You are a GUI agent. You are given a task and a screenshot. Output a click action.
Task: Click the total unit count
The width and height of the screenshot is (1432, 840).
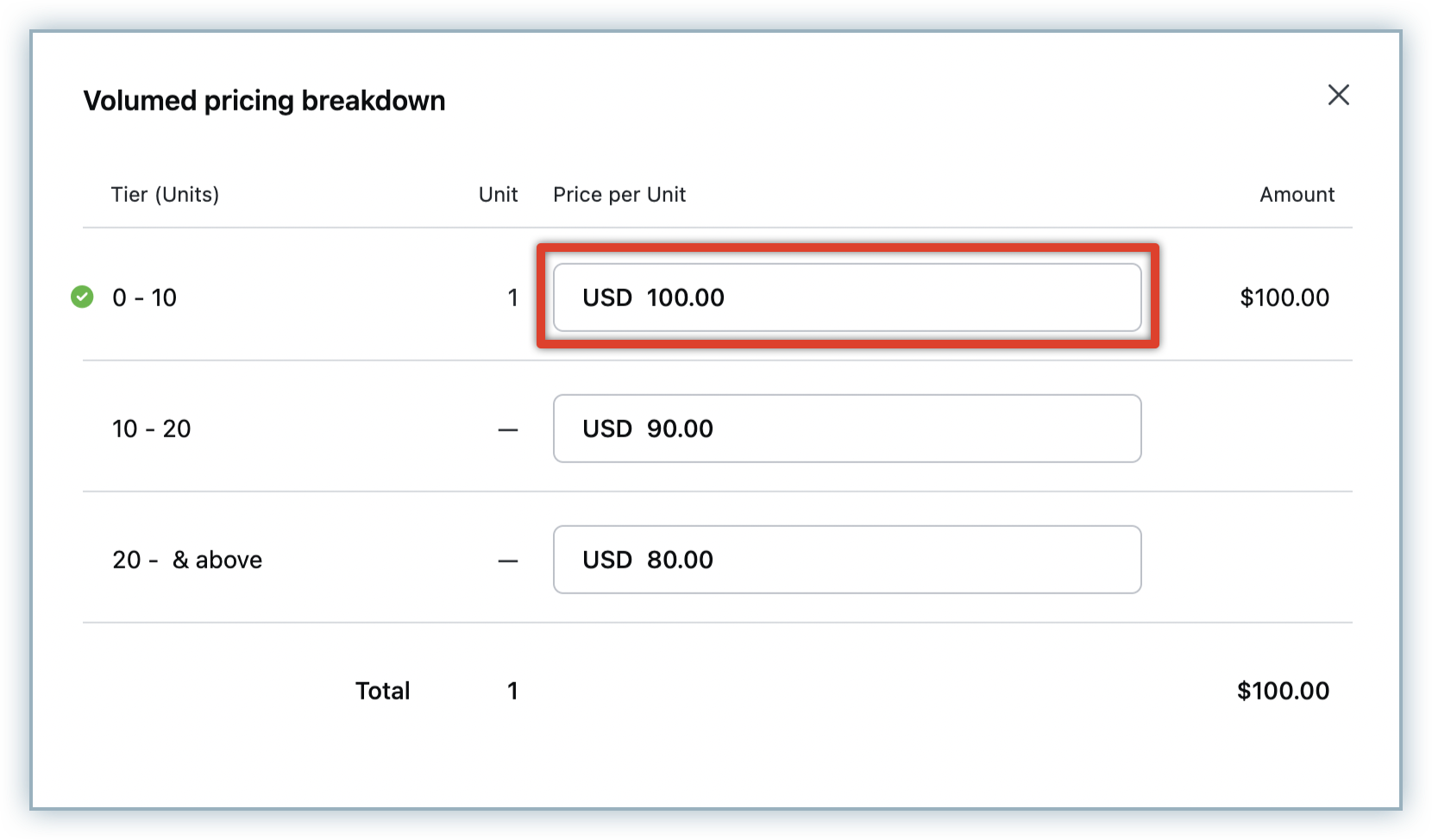point(512,691)
